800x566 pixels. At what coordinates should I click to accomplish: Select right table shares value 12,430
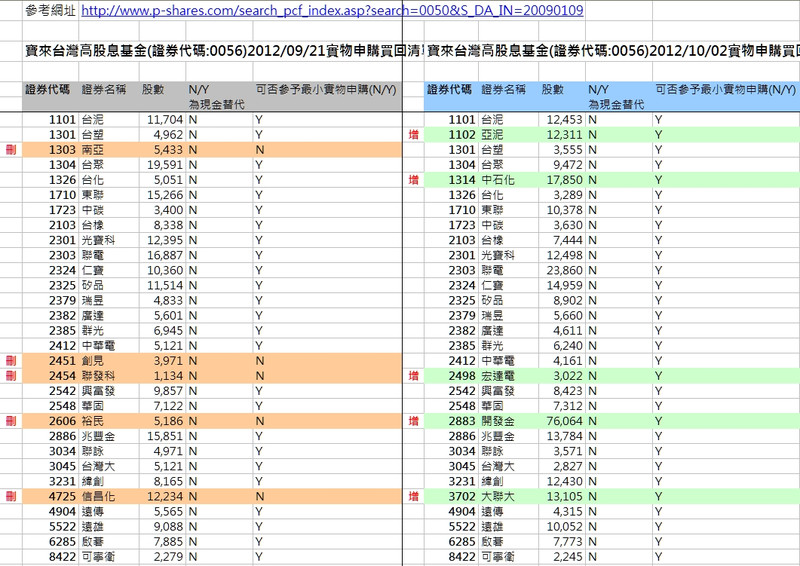564,481
